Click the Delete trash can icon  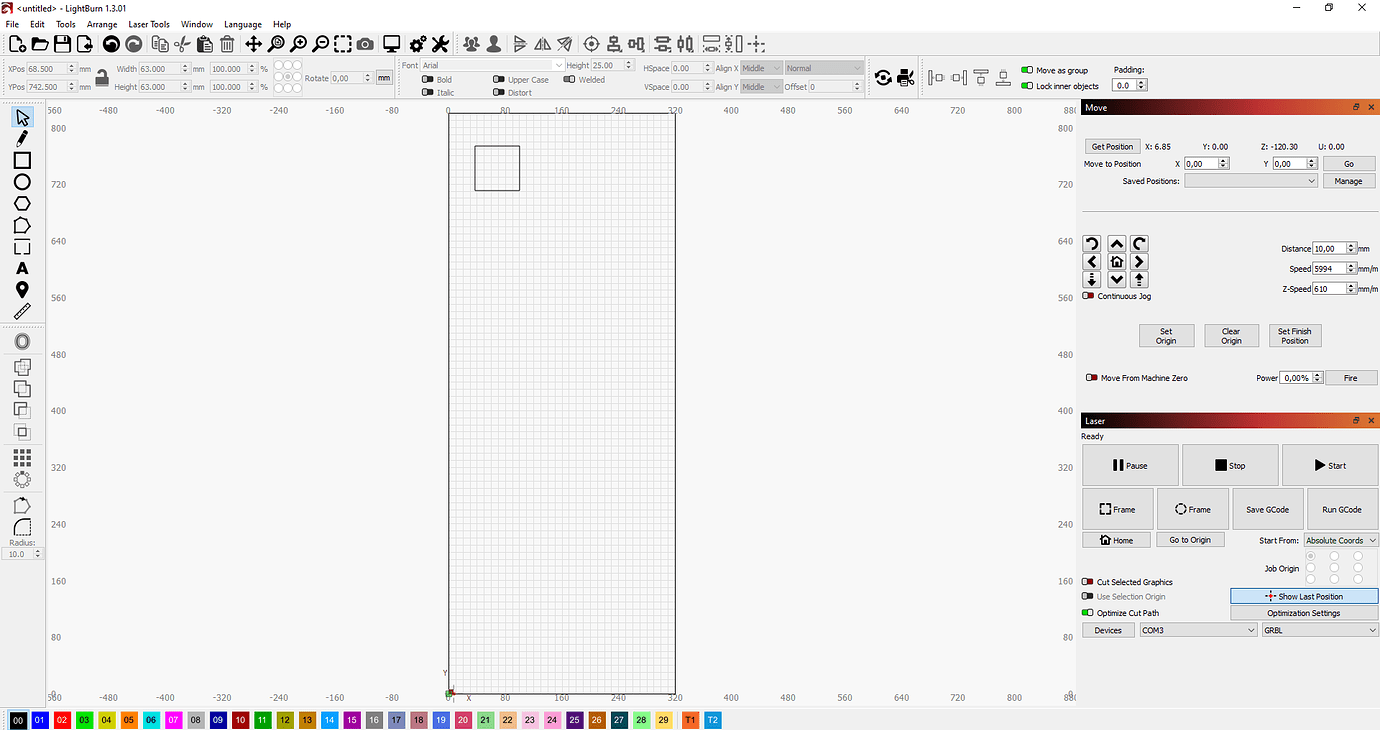[227, 44]
